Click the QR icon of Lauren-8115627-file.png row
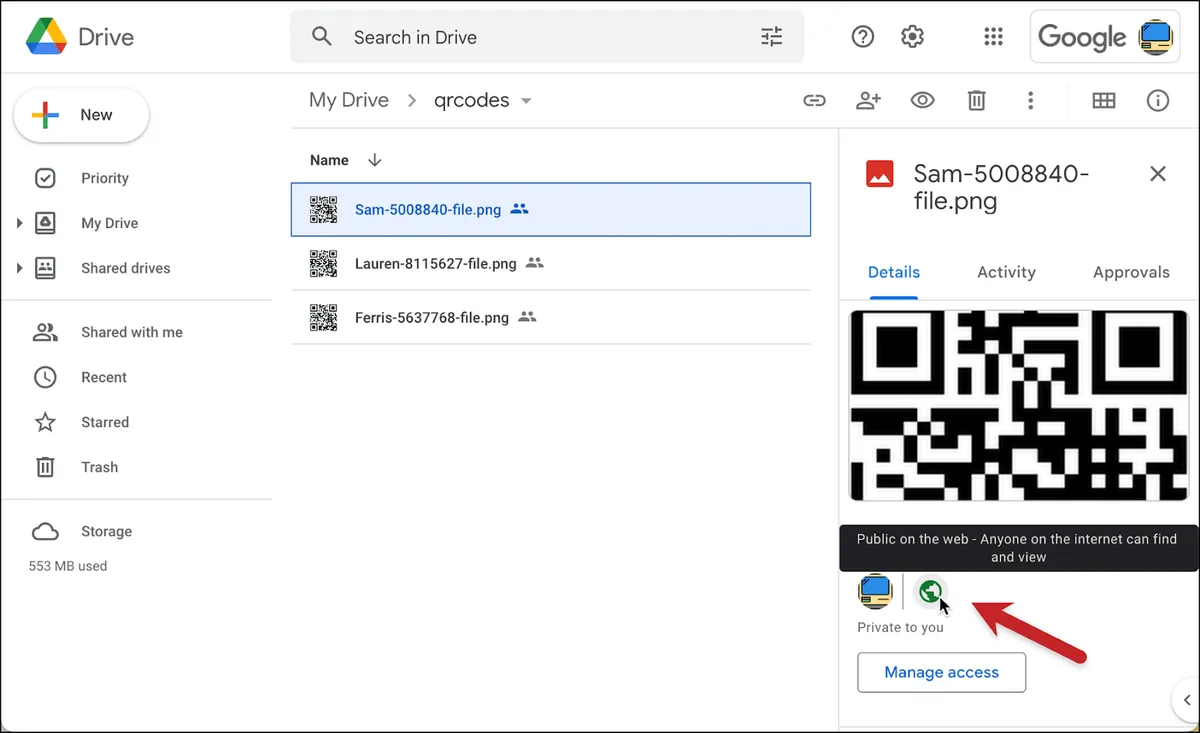The image size is (1200, 733). [323, 264]
